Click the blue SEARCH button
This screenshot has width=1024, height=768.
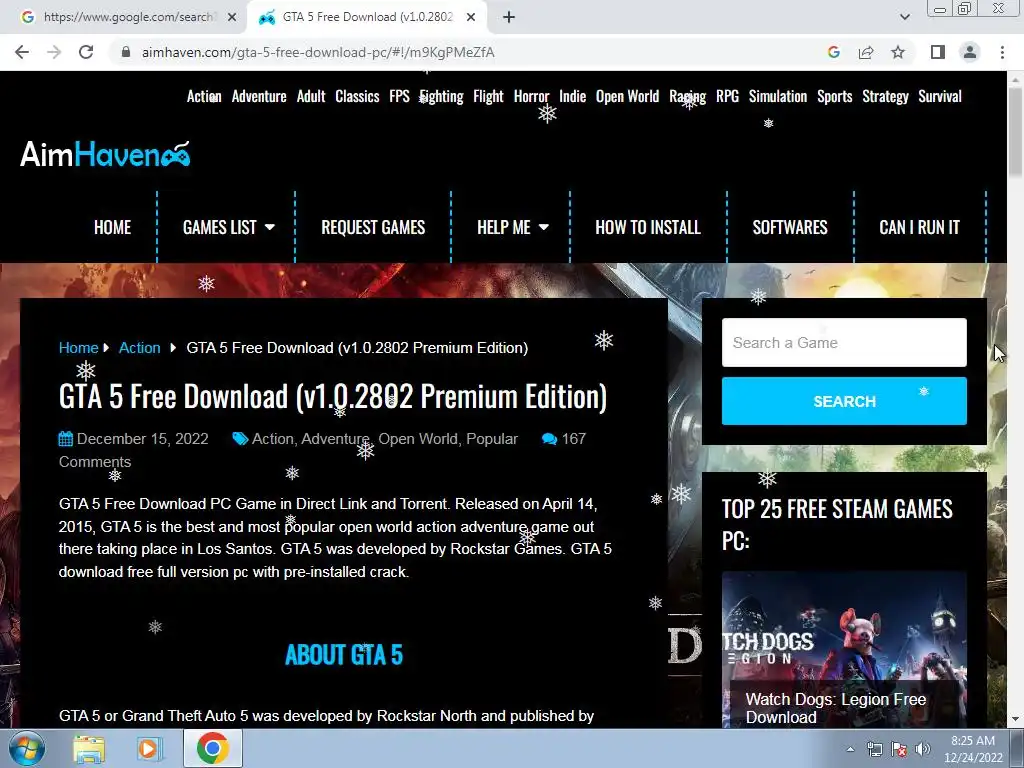[x=844, y=401]
